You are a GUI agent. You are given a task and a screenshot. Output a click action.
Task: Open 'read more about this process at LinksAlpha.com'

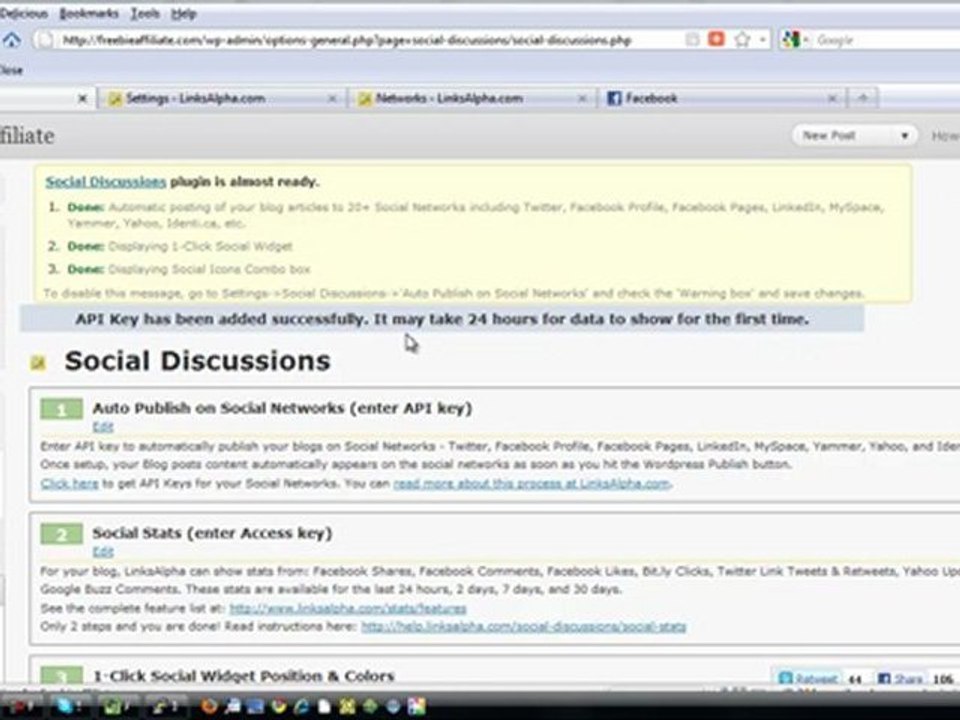[x=531, y=484]
